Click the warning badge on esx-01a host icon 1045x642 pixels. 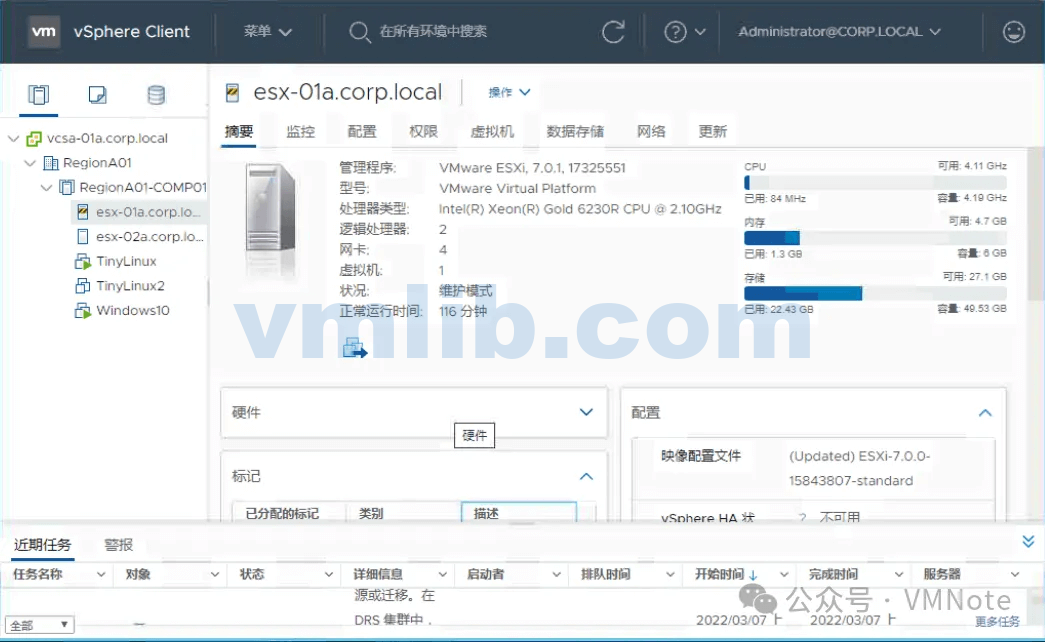tap(81, 211)
